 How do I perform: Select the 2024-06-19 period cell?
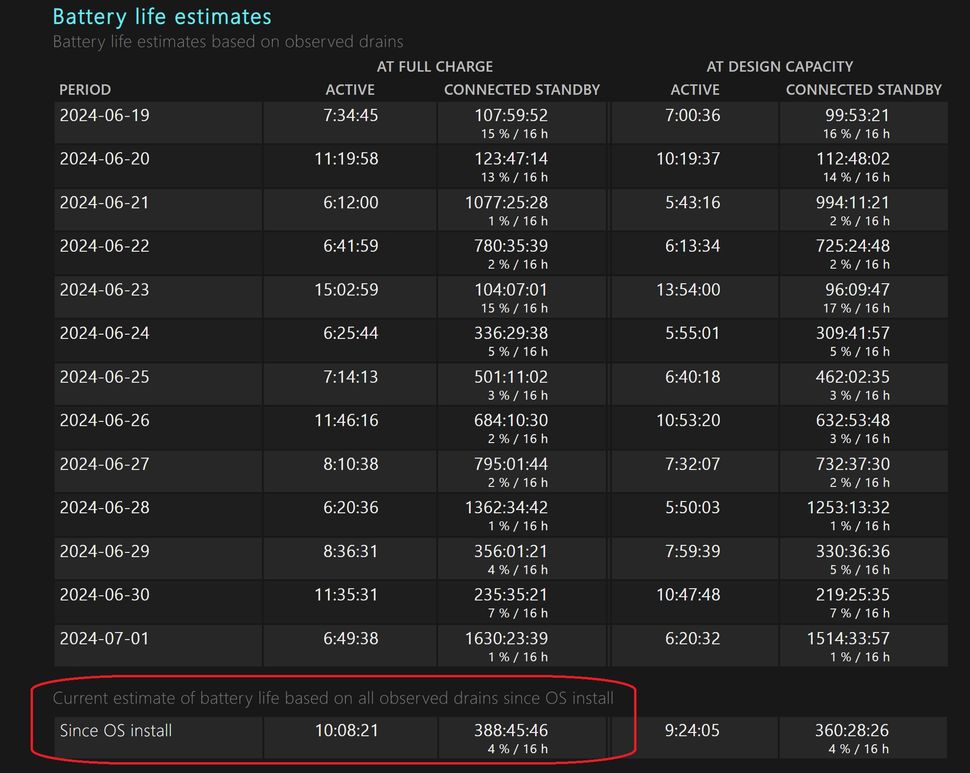[x=104, y=115]
